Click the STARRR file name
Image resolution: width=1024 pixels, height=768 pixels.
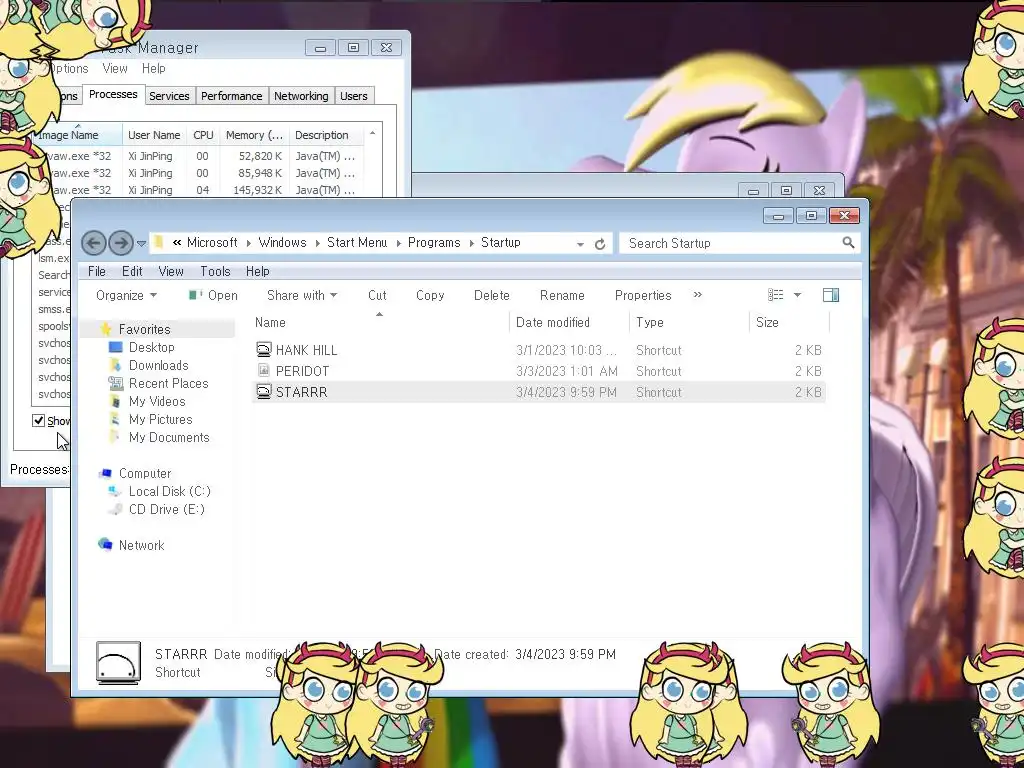pyautogui.click(x=301, y=392)
